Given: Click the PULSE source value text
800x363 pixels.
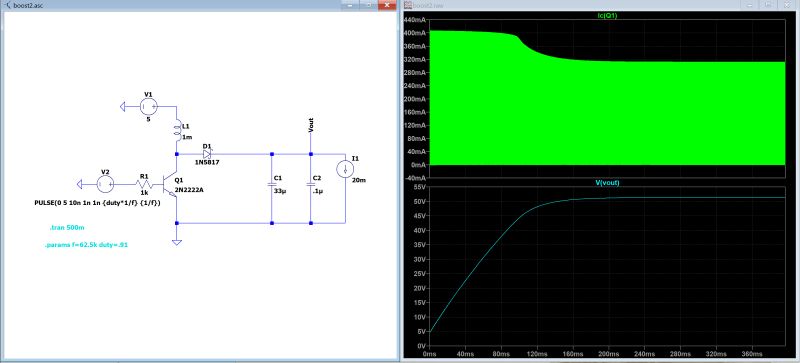Looking at the screenshot, I should point(97,203).
